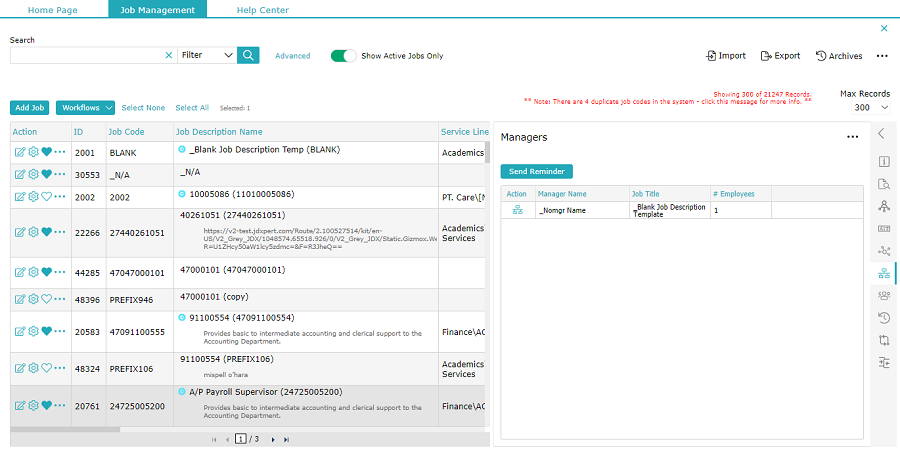The image size is (900, 450).
Task: Edit job 2001 using pencil icon
Action: pos(19,153)
